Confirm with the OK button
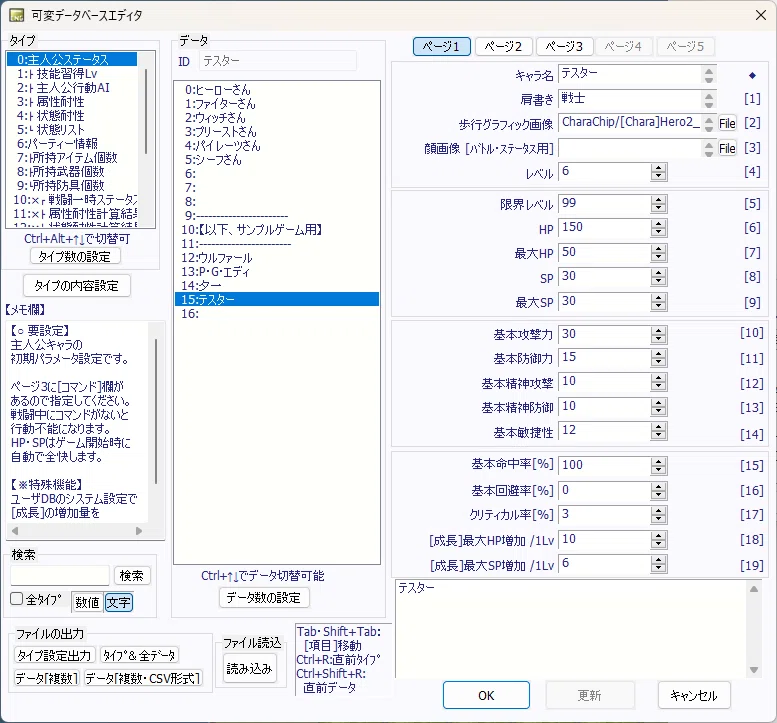This screenshot has height=723, width=777. [486, 695]
